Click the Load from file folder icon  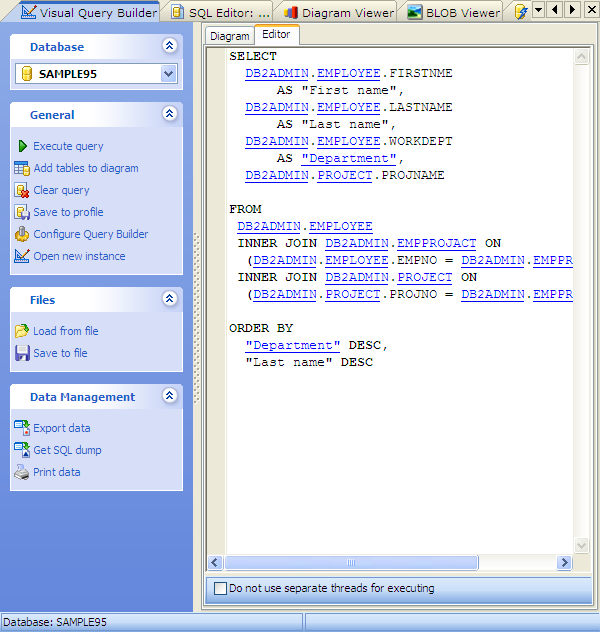[22, 331]
